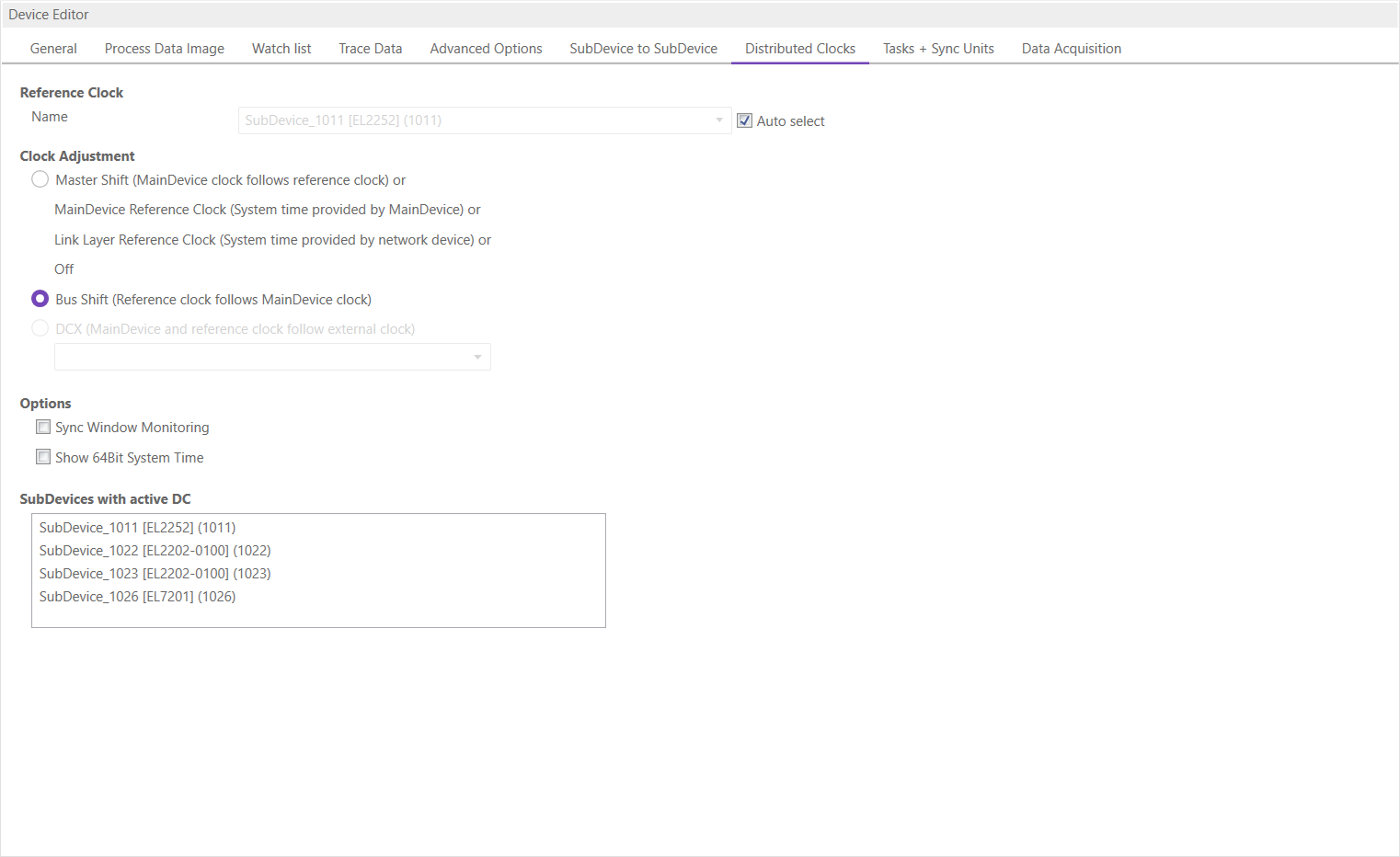The image size is (1400, 857).
Task: Select the Master Shift radio button
Action: coord(40,179)
